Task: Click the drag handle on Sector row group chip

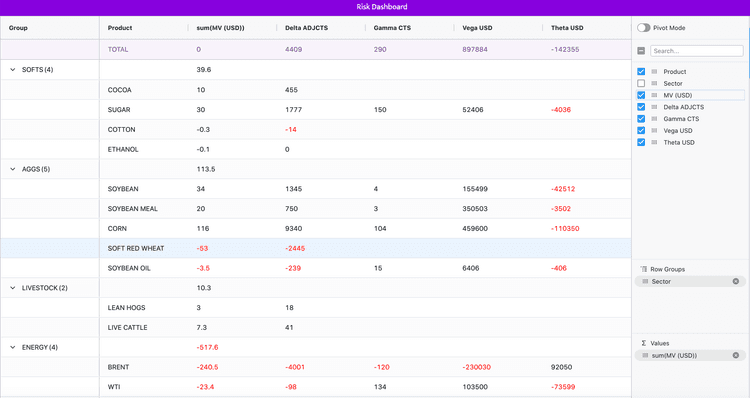Action: click(x=645, y=281)
